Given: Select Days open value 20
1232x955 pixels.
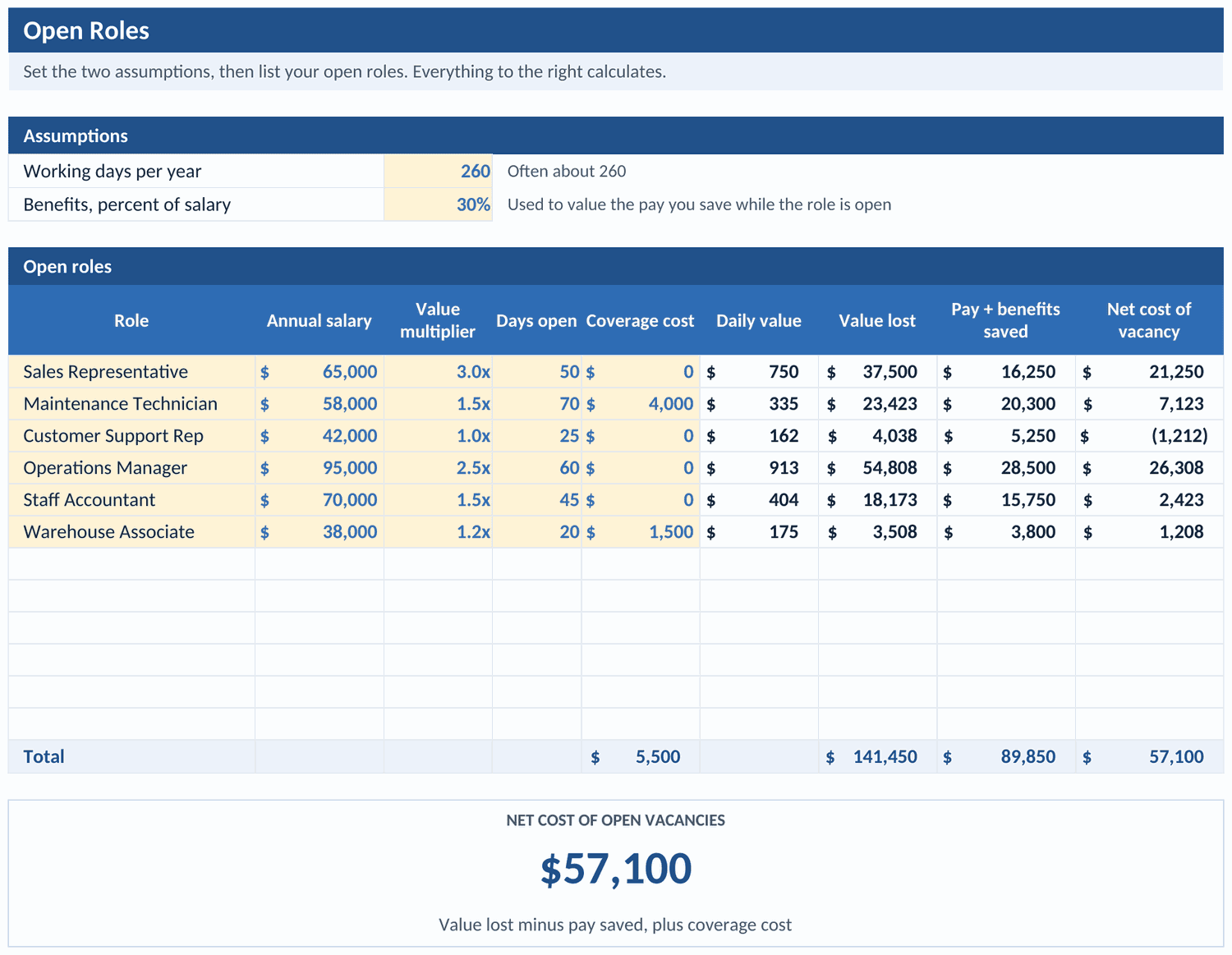Looking at the screenshot, I should tap(537, 531).
